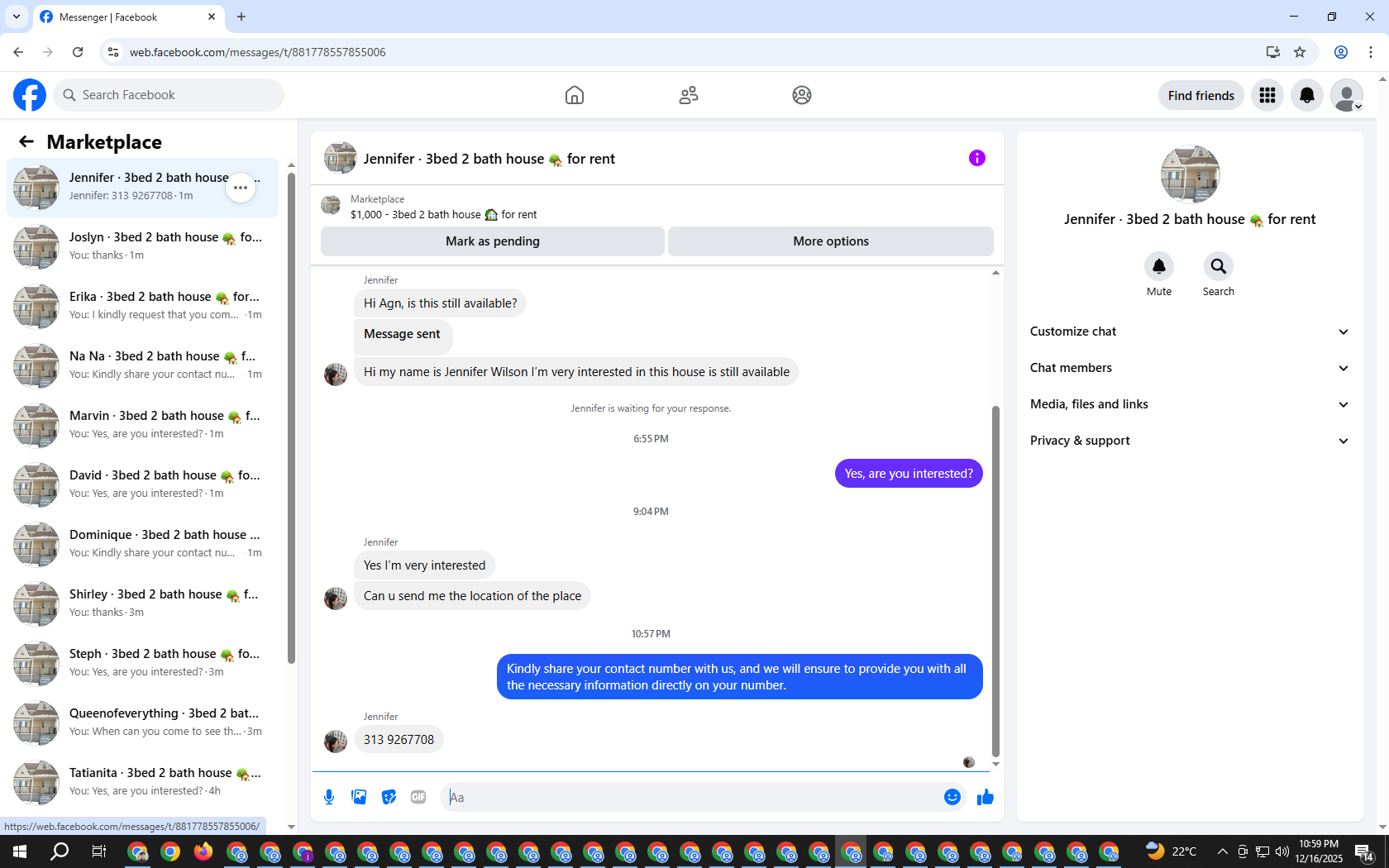Close the Messenger | Facebook tab
The image size is (1389, 868).
click(212, 17)
